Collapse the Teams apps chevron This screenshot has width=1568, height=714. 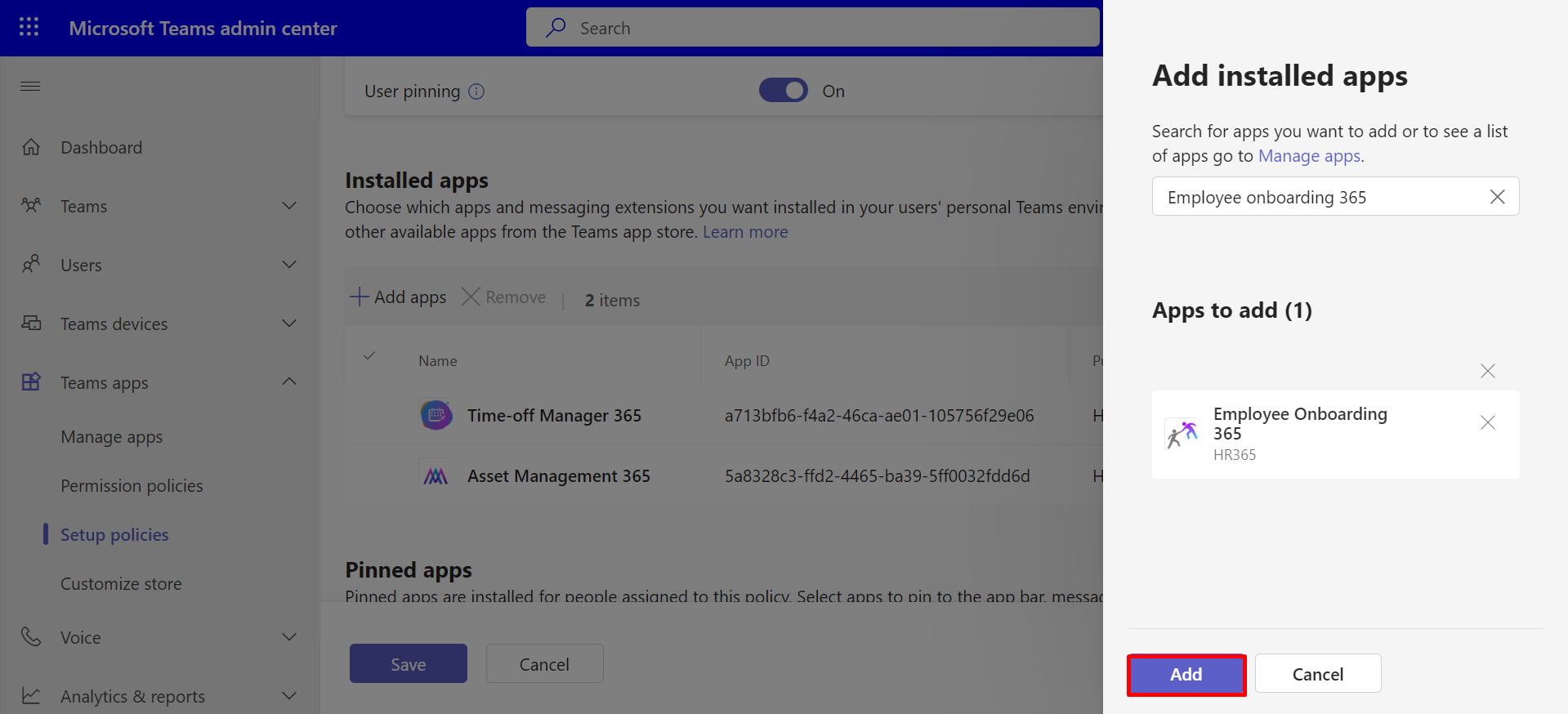pos(289,382)
